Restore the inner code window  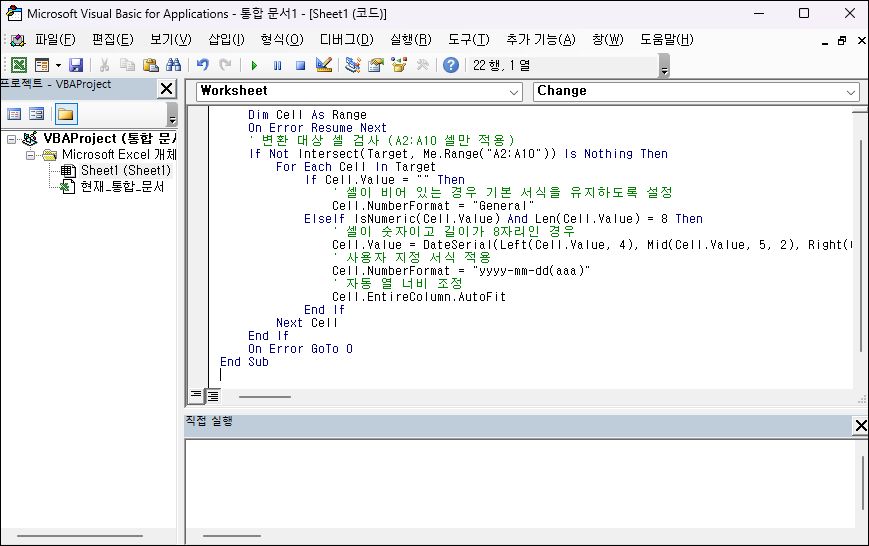(x=842, y=40)
